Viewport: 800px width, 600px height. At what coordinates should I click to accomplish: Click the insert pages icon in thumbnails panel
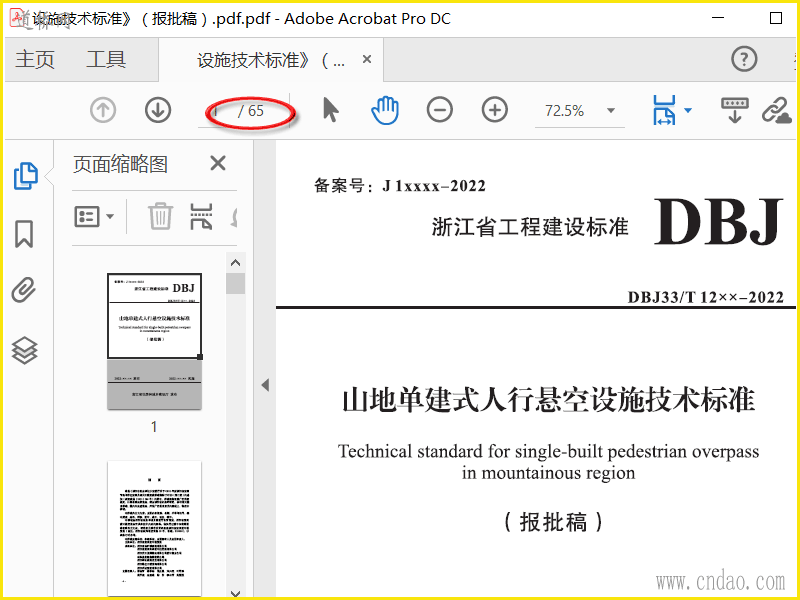(x=202, y=216)
